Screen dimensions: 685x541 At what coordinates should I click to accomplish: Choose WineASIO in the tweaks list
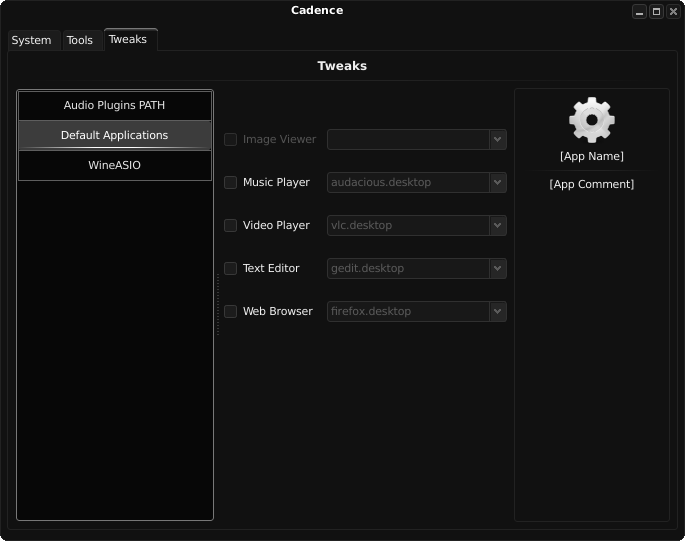tap(114, 165)
